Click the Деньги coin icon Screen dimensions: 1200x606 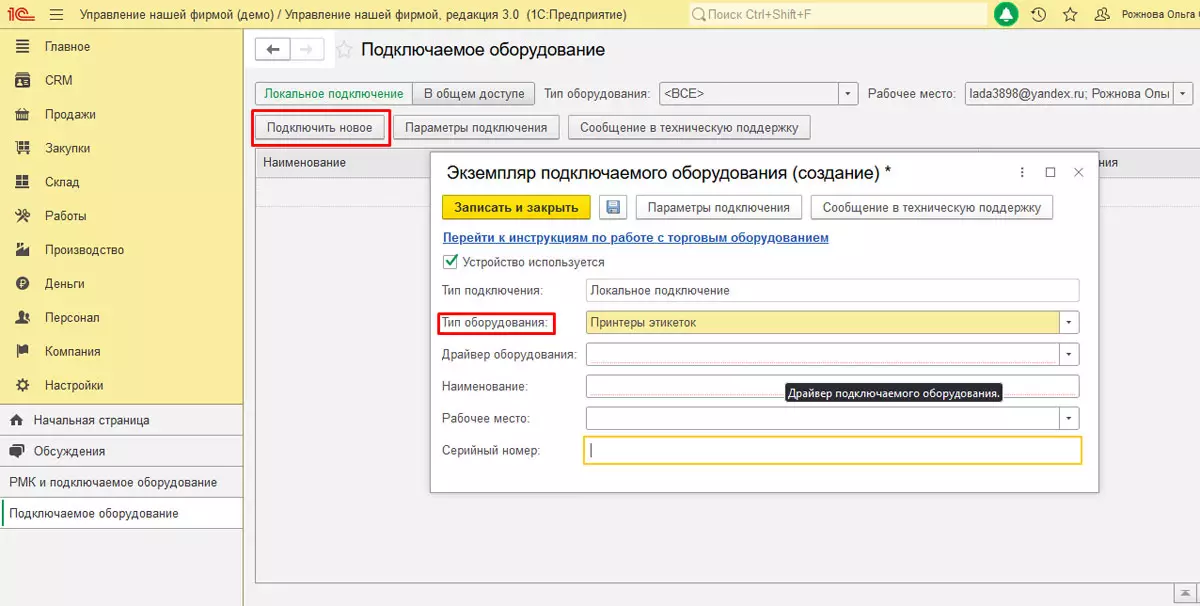(23, 284)
